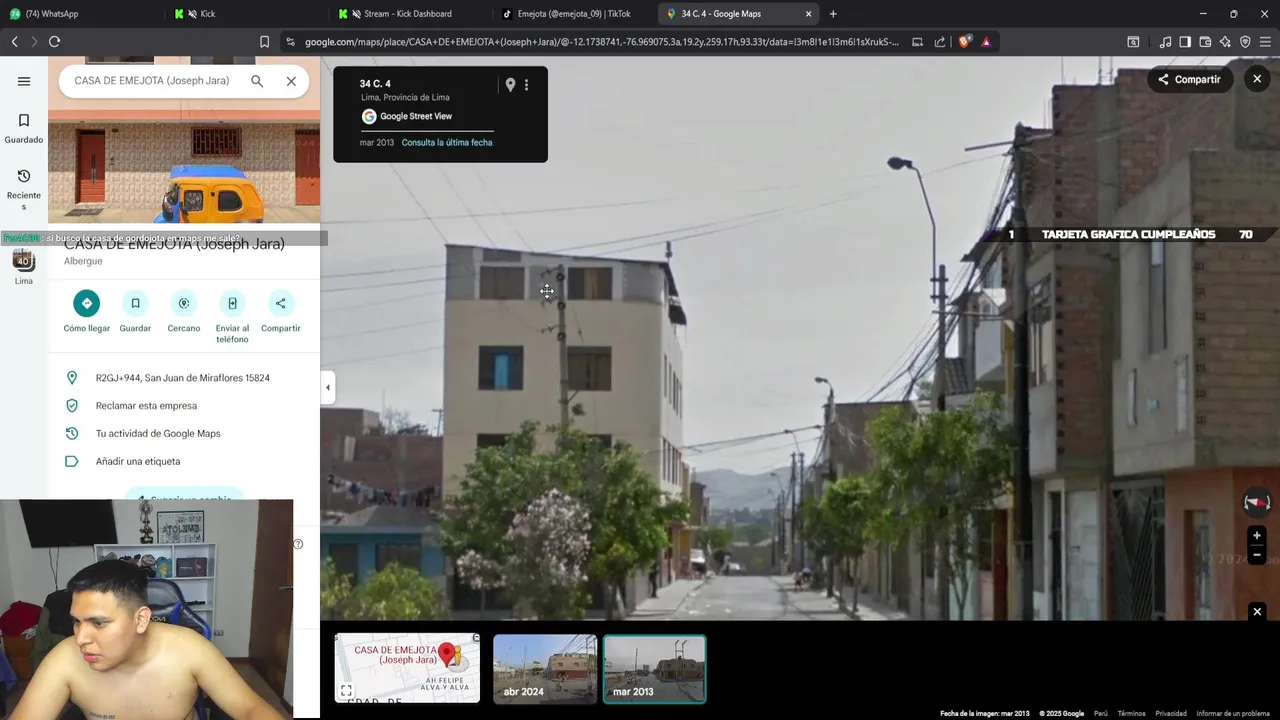Click the bookmark icon in address bar
This screenshot has width=1280, height=720.
pyautogui.click(x=264, y=42)
